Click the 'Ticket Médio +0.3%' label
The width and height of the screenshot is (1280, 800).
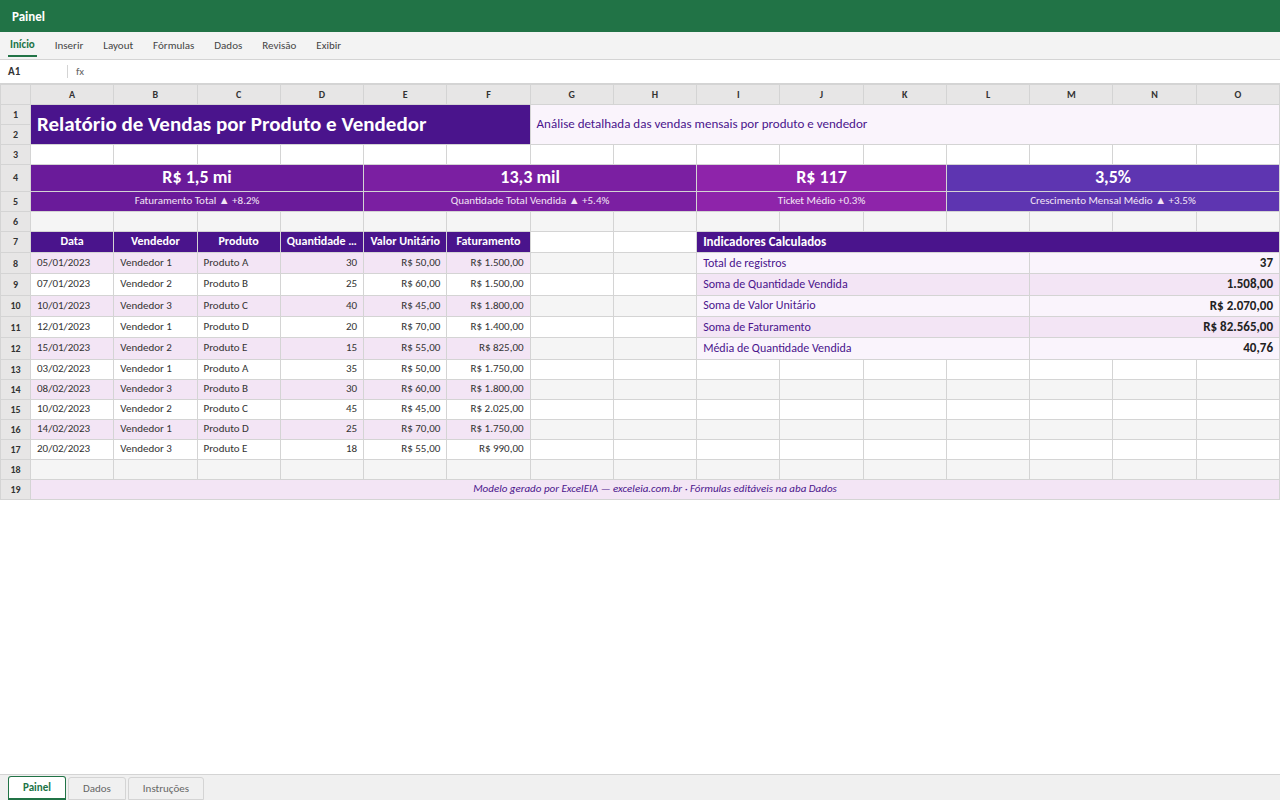[822, 201]
